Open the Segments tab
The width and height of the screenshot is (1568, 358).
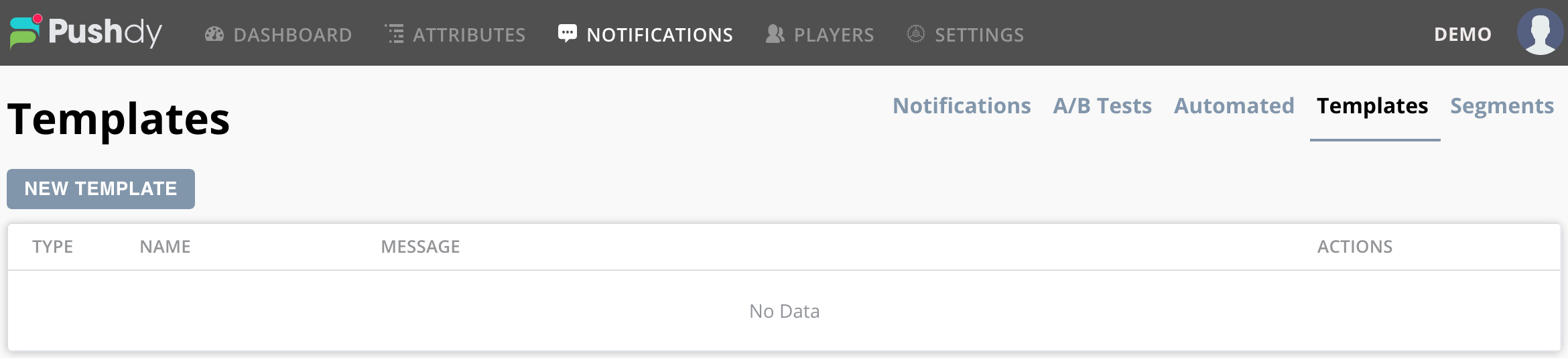1502,106
